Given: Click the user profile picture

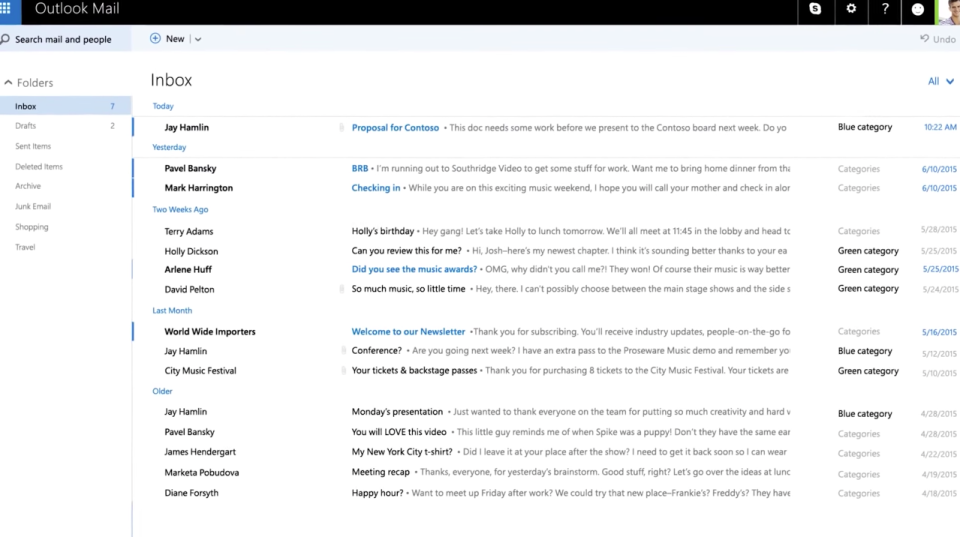Looking at the screenshot, I should click(949, 11).
